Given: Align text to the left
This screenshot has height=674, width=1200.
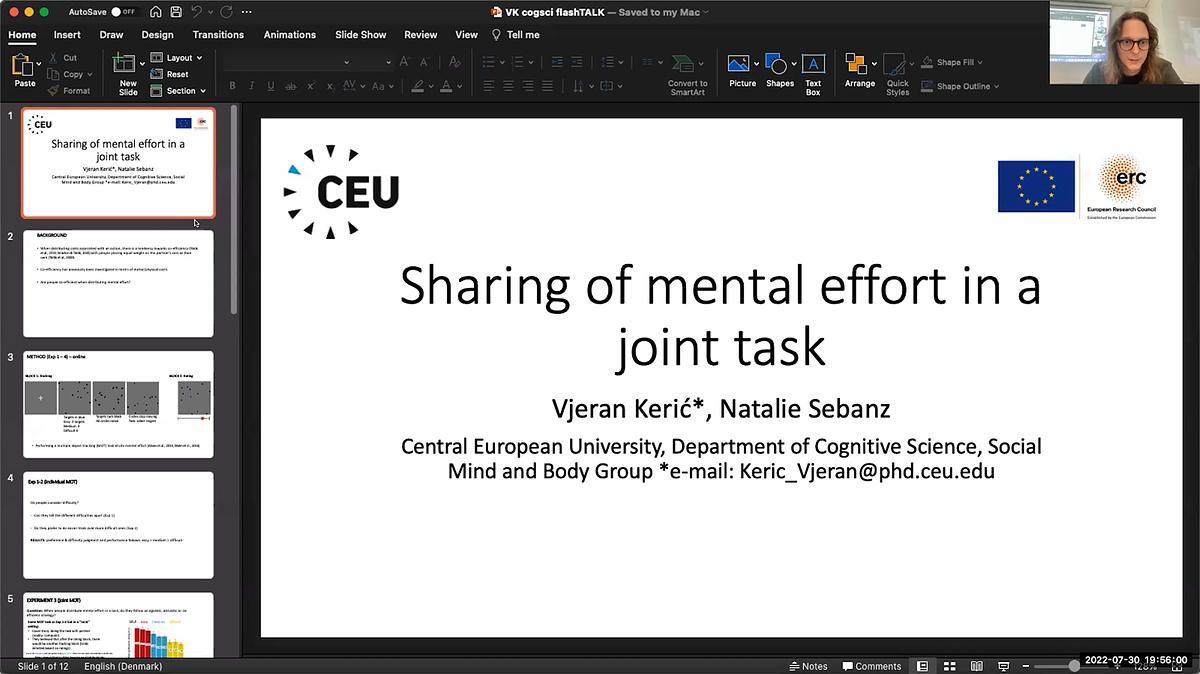Looking at the screenshot, I should [x=489, y=86].
